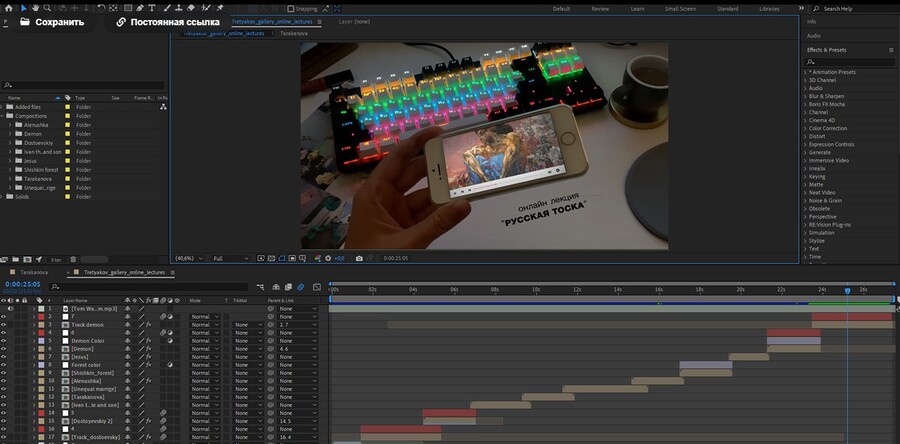
Task: Toggle visibility of the [Jesus] layer
Action: (3, 357)
